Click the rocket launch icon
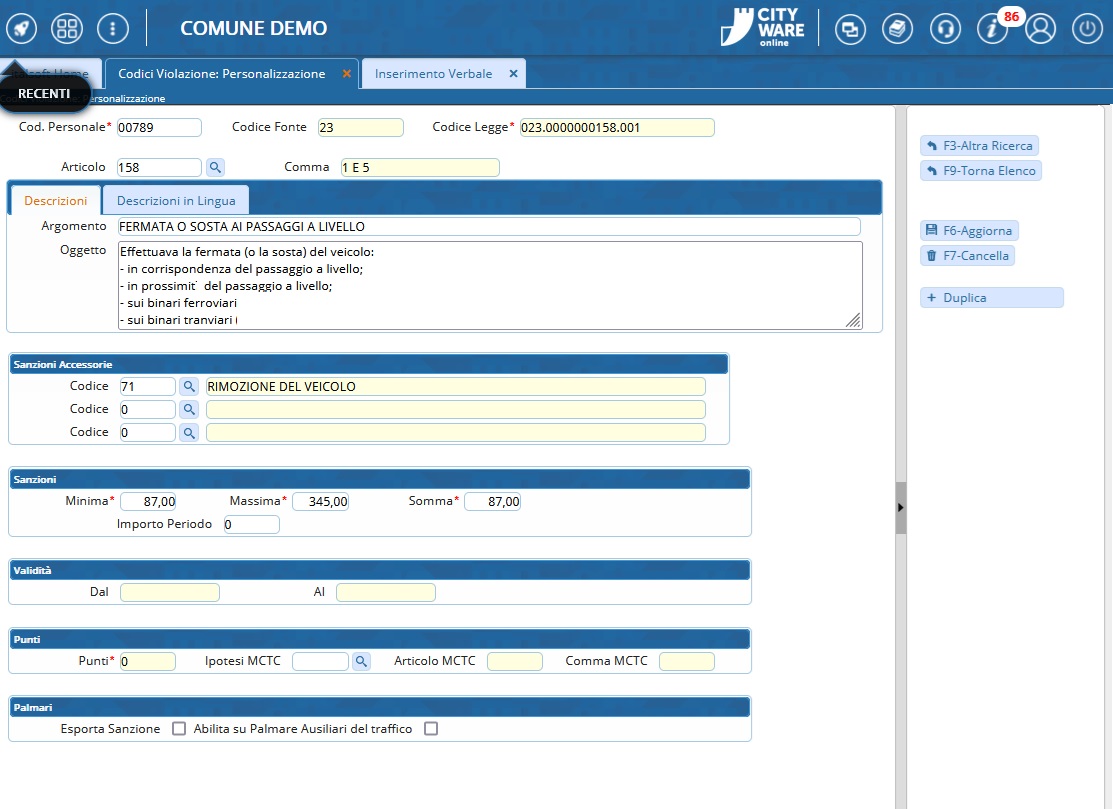The width and height of the screenshot is (1113, 809). coord(21,29)
